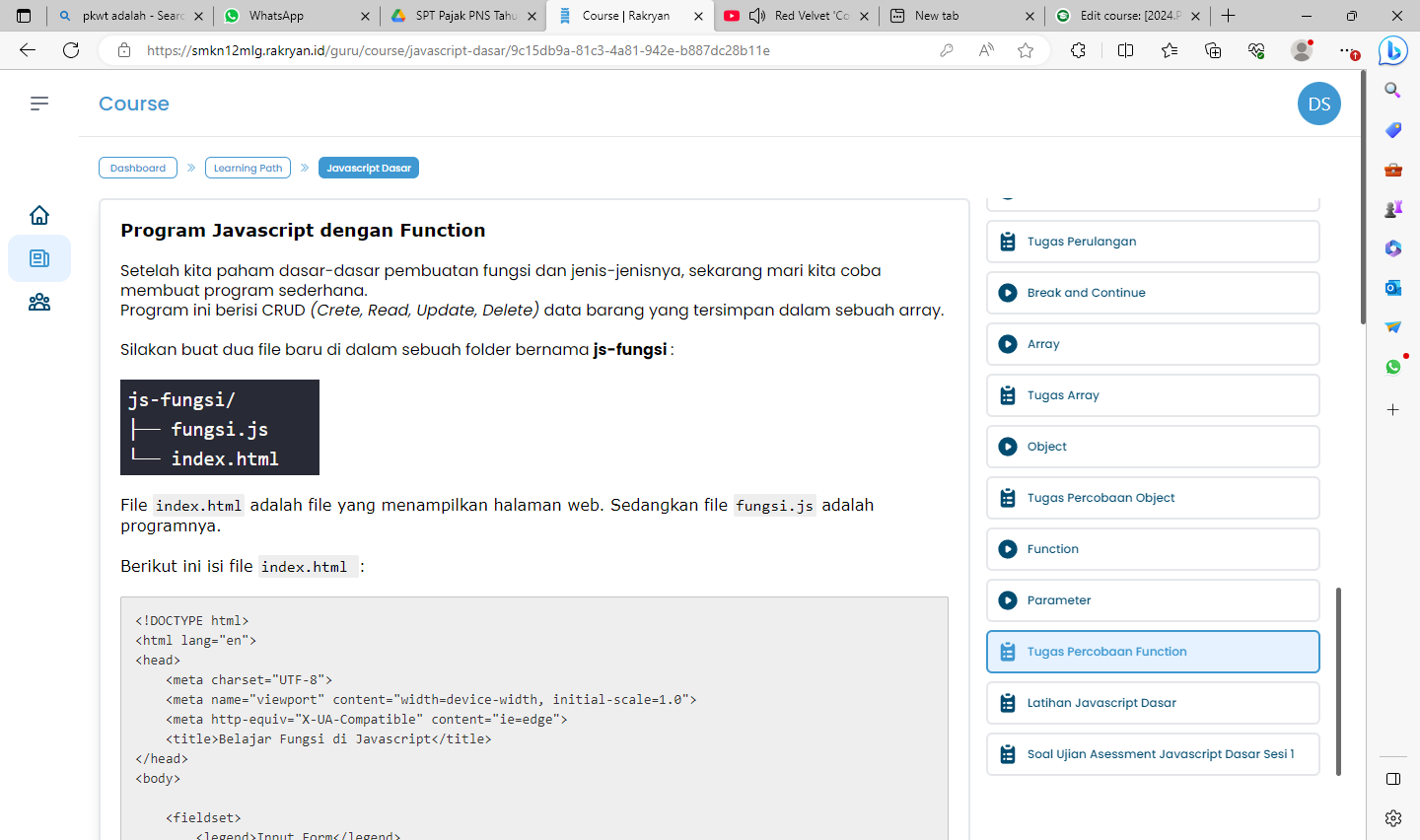1420x840 pixels.
Task: Open the Array lesson
Action: pyautogui.click(x=1153, y=344)
